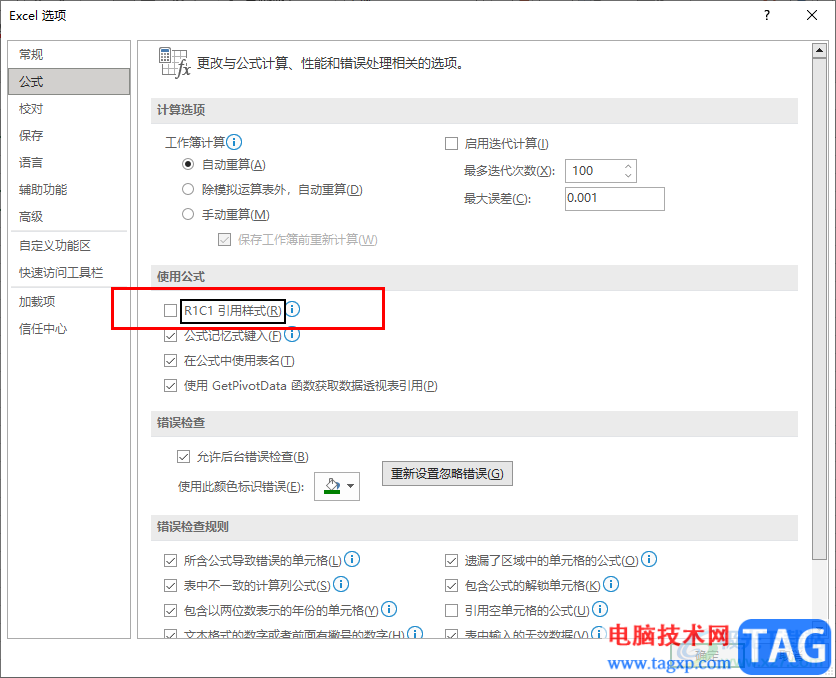This screenshot has height=678, width=836.
Task: Open the 辅助功能 options category
Action: pos(69,189)
